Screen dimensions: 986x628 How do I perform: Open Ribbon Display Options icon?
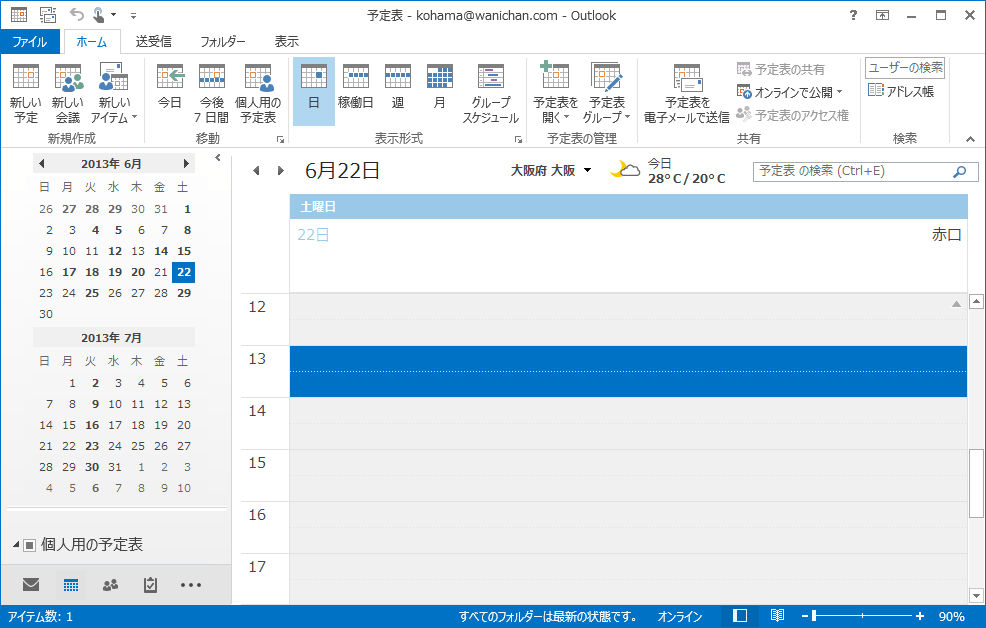882,15
